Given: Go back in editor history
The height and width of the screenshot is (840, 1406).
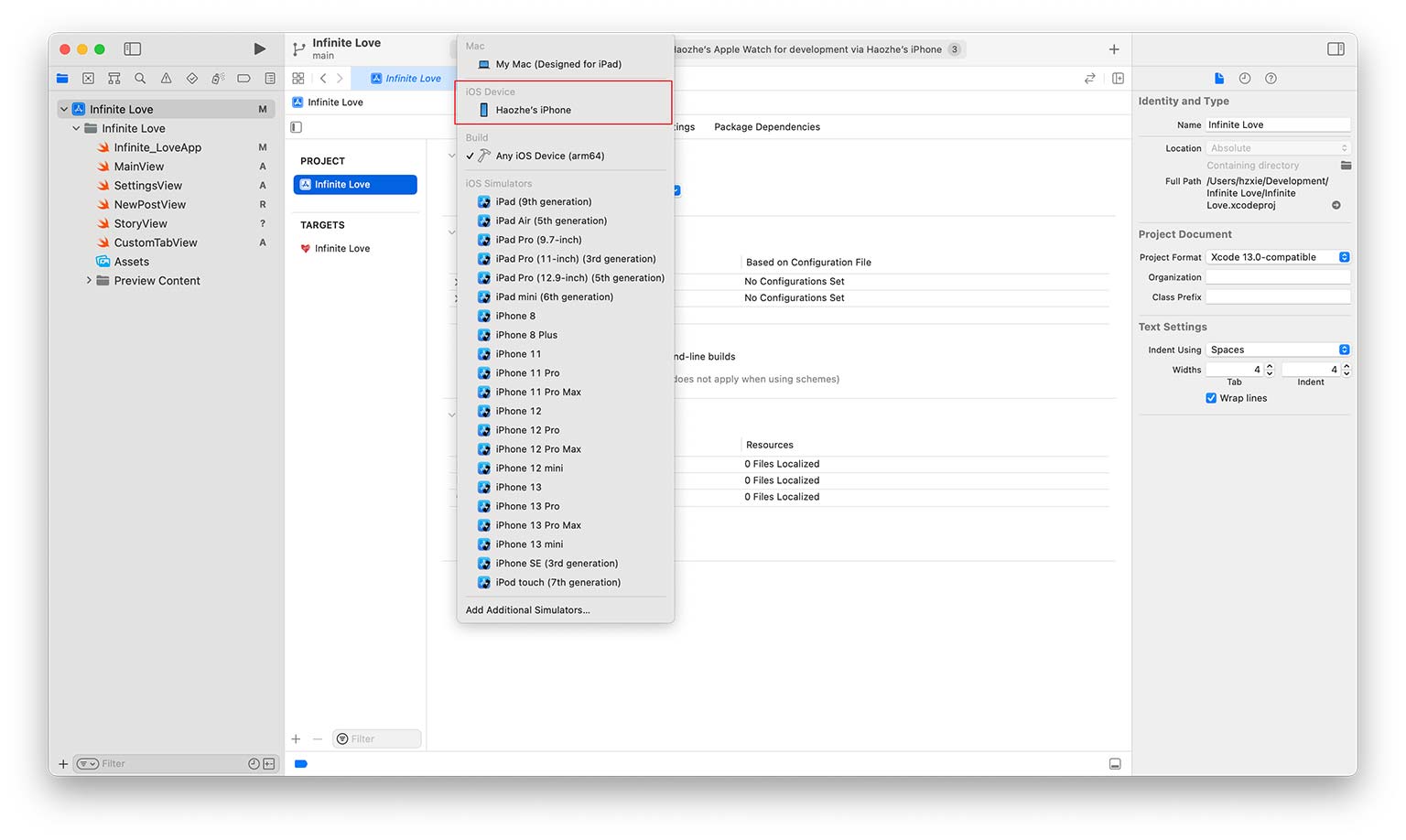Looking at the screenshot, I should [x=323, y=79].
